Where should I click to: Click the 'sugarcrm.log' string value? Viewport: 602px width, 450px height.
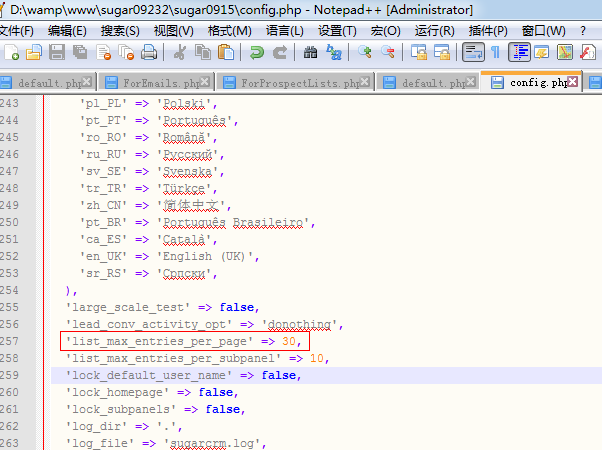[x=212, y=443]
